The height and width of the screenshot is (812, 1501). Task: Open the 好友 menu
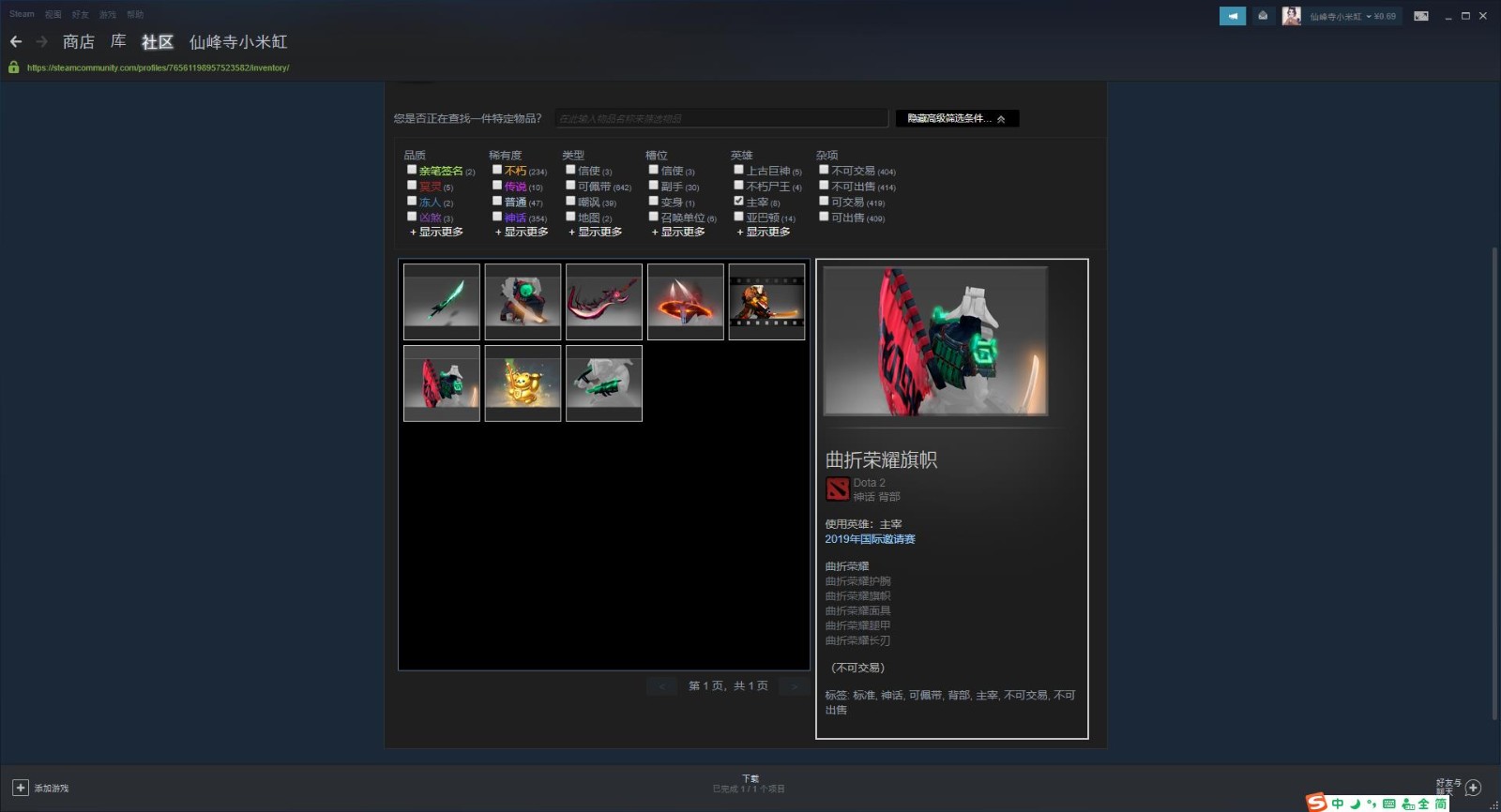pyautogui.click(x=81, y=14)
